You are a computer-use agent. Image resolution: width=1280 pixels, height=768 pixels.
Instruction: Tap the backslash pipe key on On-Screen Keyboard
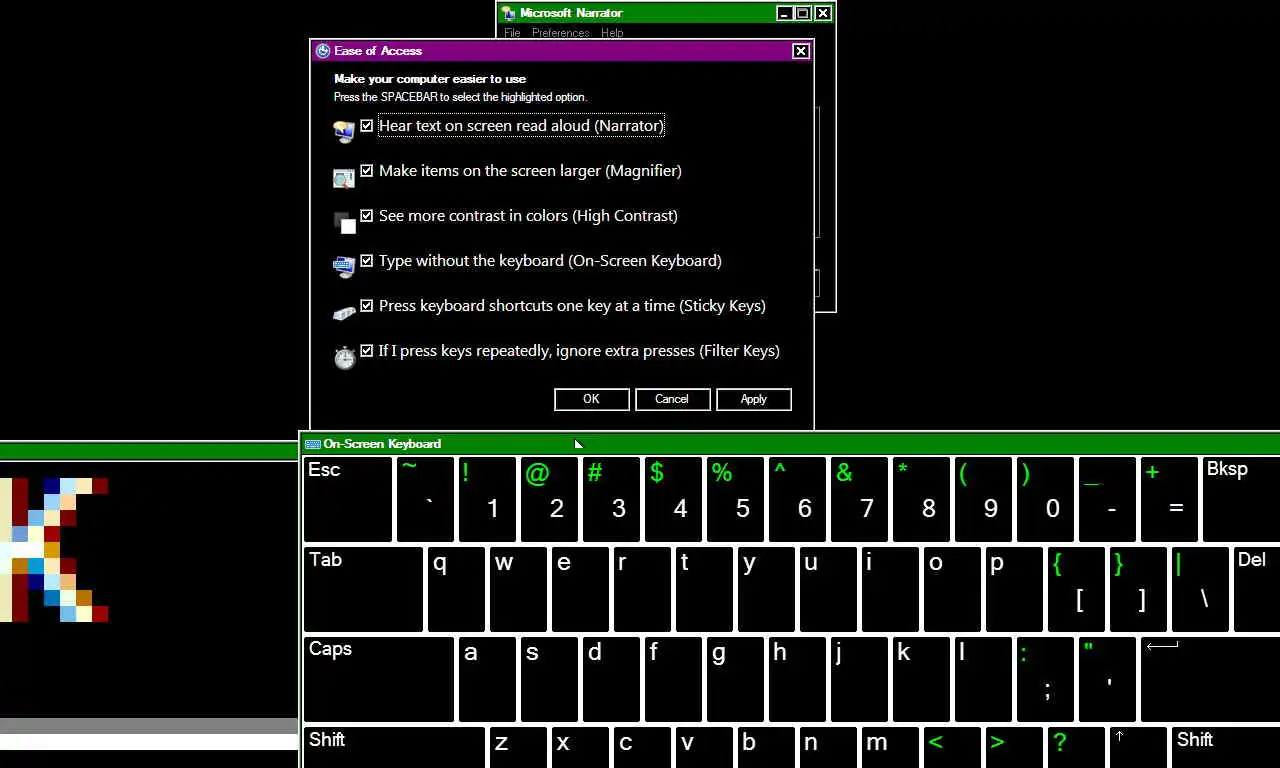[x=1200, y=589]
